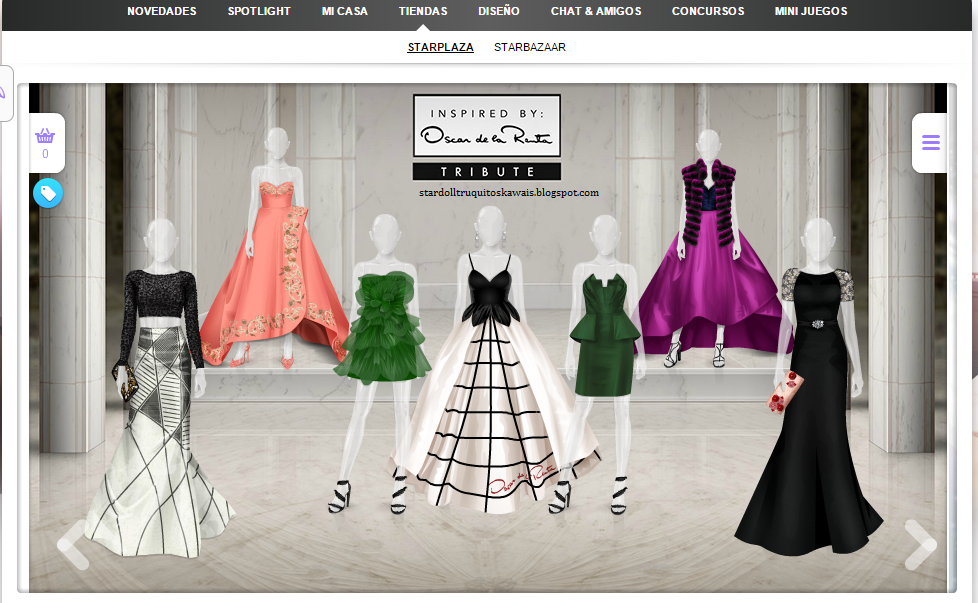Go to next store page arrow

[920, 544]
